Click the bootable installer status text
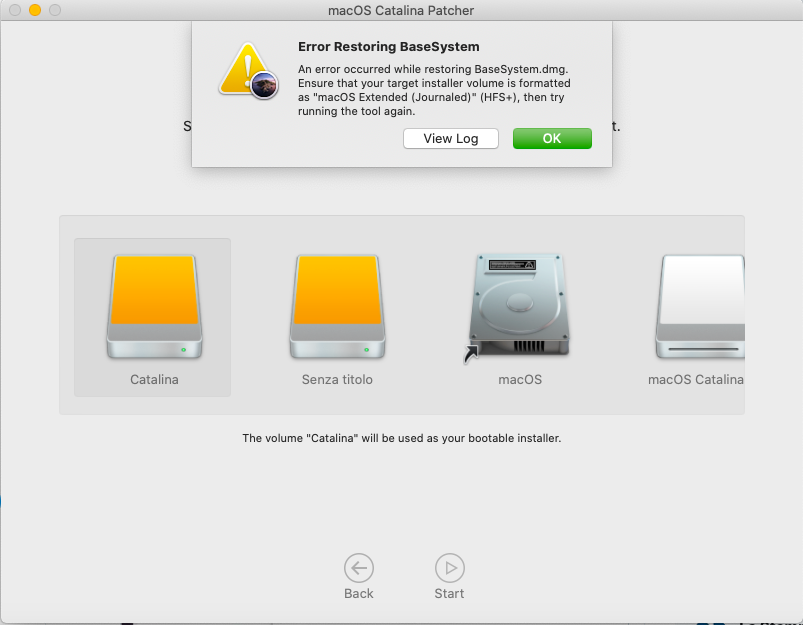This screenshot has height=625, width=803. [x=402, y=438]
